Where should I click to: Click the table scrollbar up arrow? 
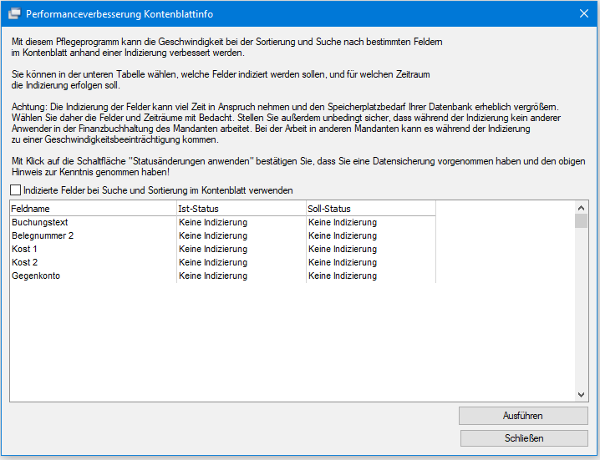click(581, 208)
